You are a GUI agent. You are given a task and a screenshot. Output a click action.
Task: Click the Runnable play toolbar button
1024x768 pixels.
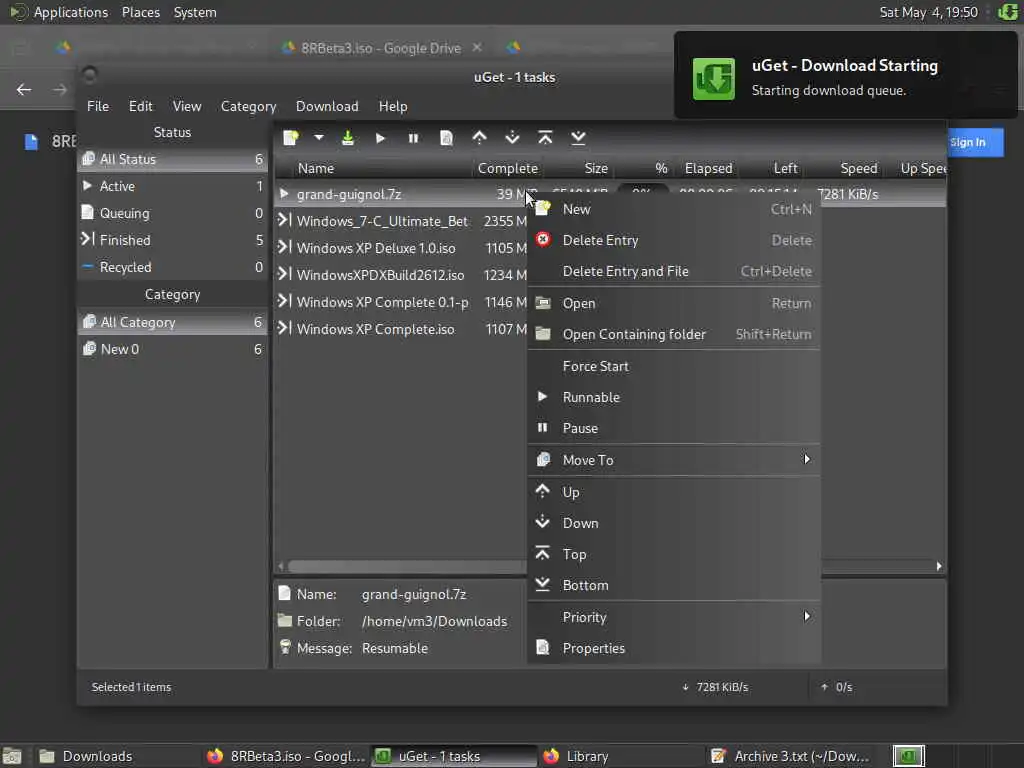(x=381, y=138)
